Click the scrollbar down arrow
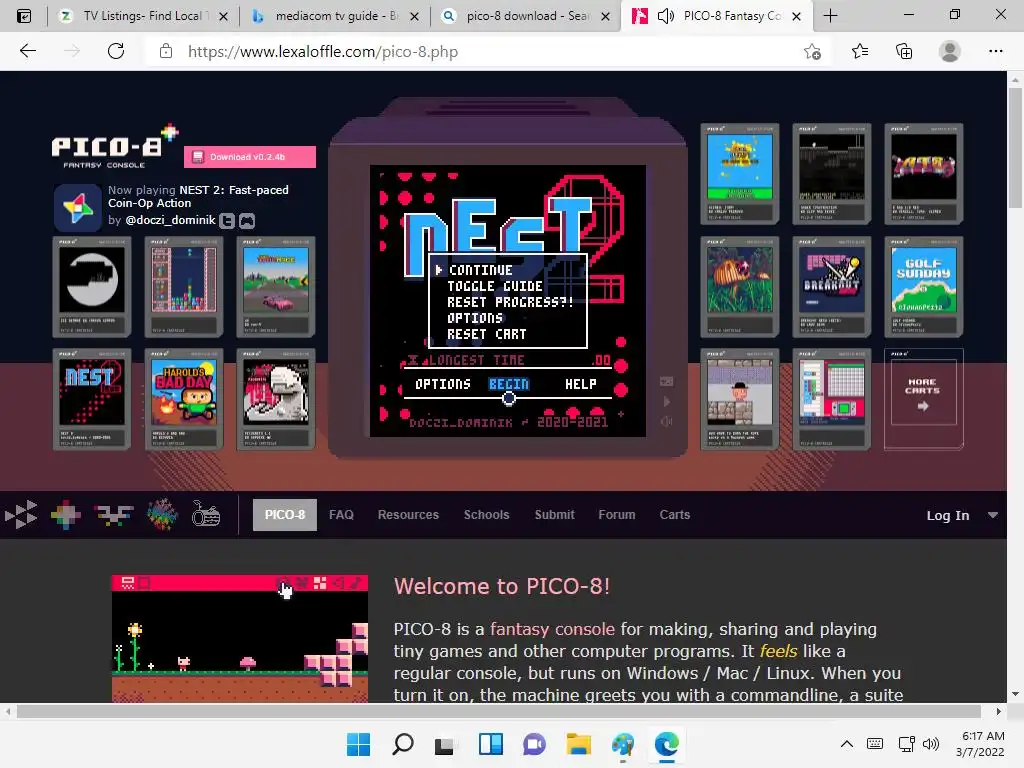The image size is (1024, 768). pos(1014,694)
